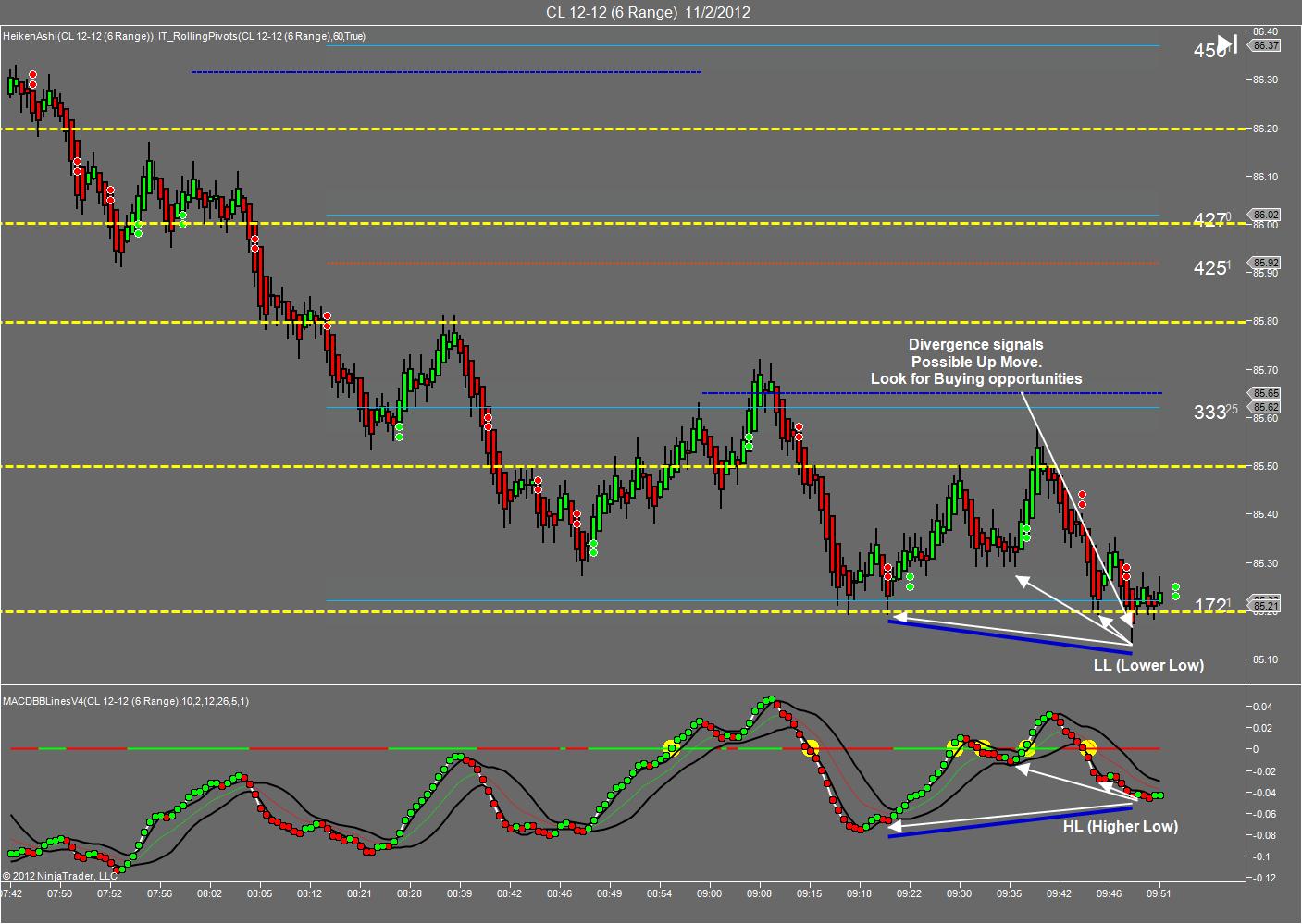Viewport: 1302px width, 924px height.
Task: Select the 'LL (Lower Low)' text annotation
Action: click(1148, 665)
